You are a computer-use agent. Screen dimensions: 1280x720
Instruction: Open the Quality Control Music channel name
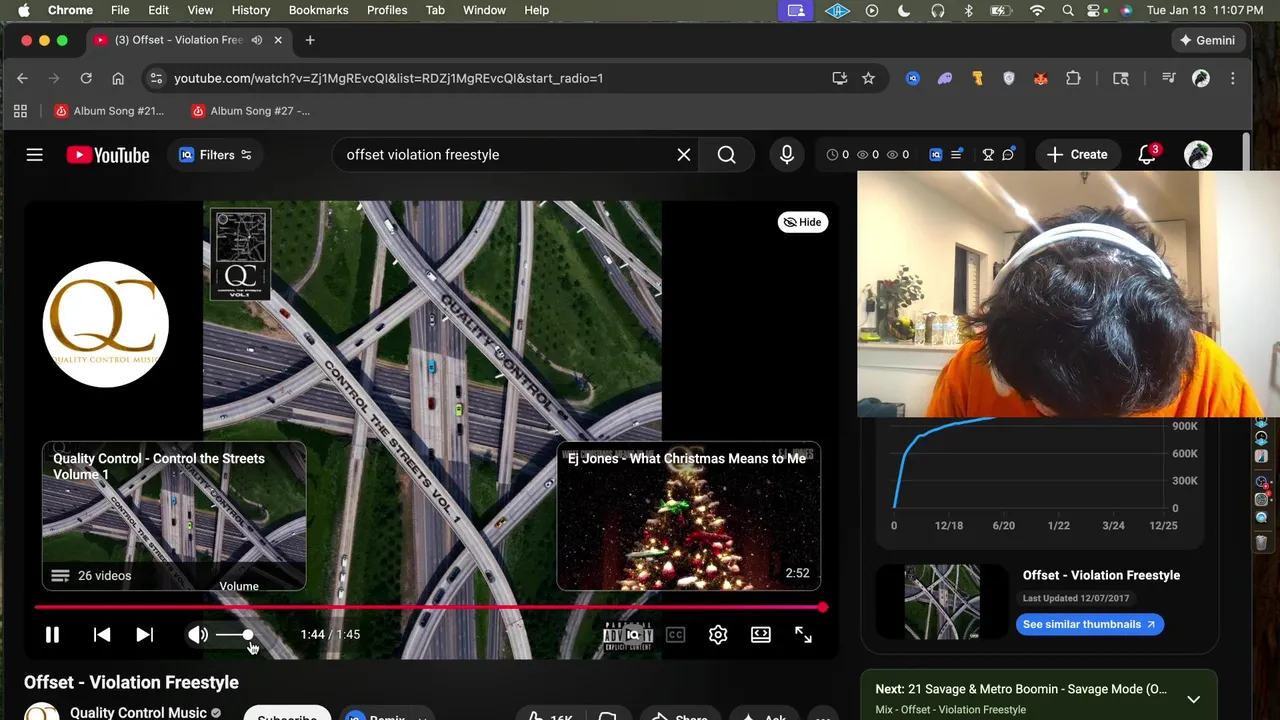(x=138, y=712)
